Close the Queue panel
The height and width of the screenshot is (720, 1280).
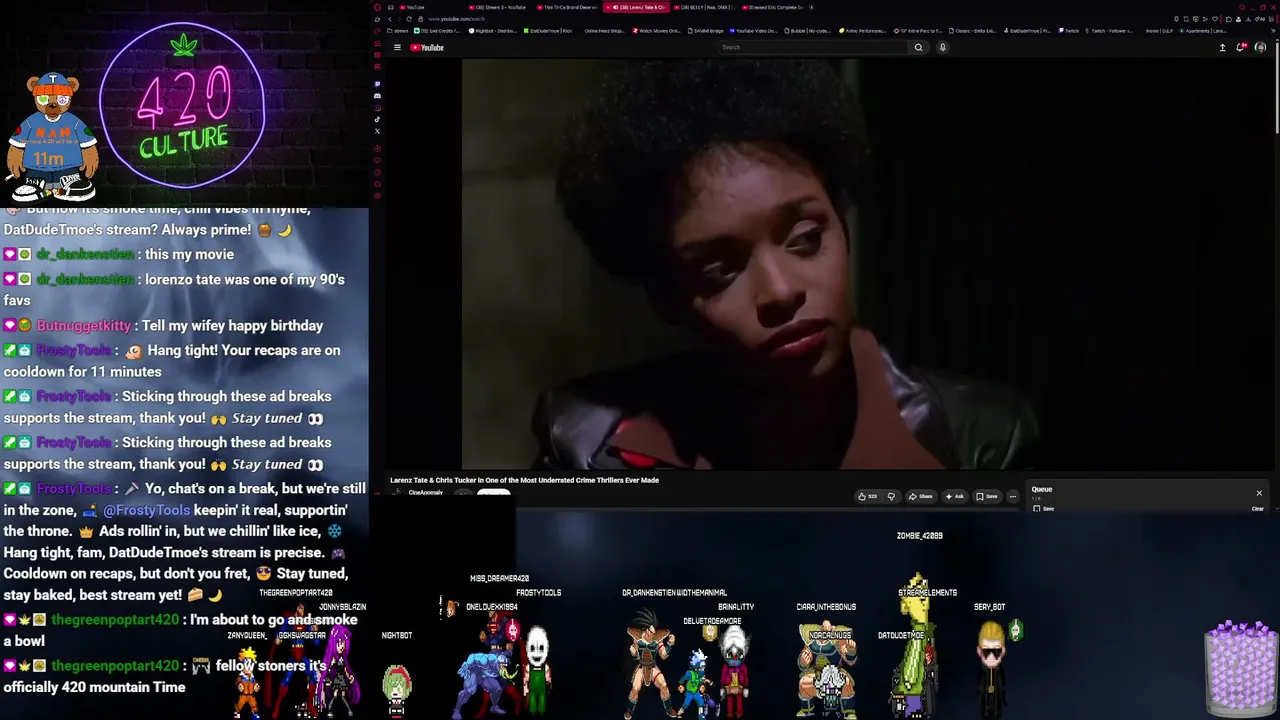(1259, 493)
